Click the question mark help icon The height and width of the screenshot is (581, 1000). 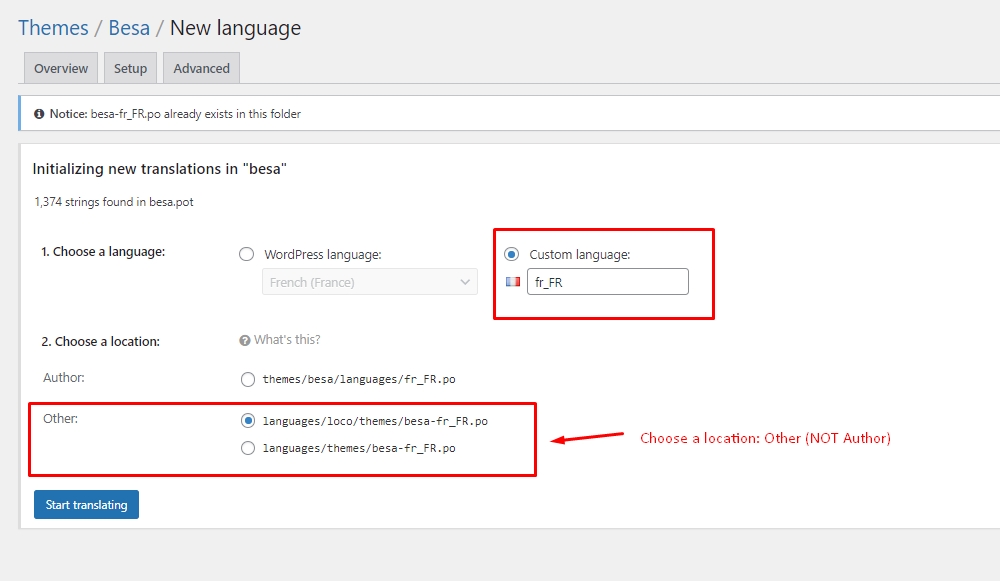click(244, 340)
